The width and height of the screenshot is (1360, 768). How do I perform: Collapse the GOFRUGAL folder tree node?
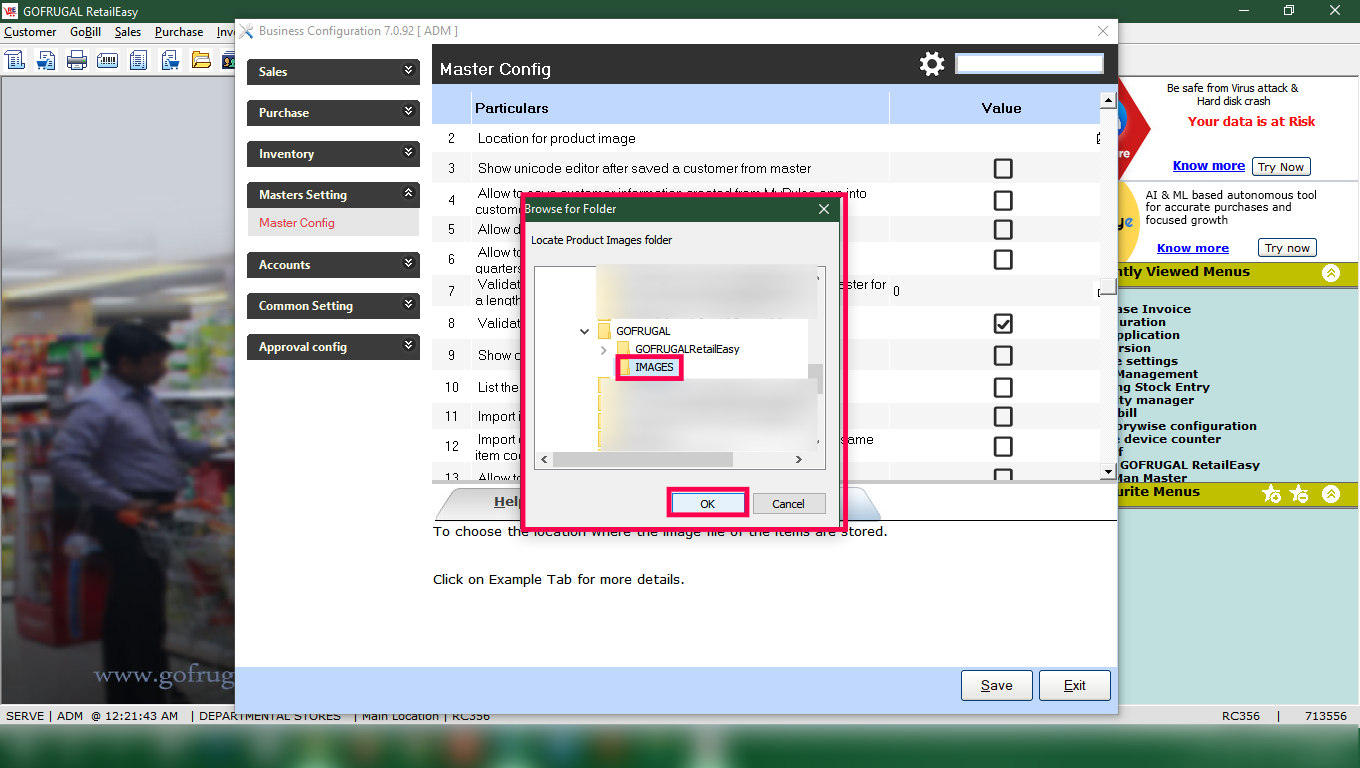(585, 331)
